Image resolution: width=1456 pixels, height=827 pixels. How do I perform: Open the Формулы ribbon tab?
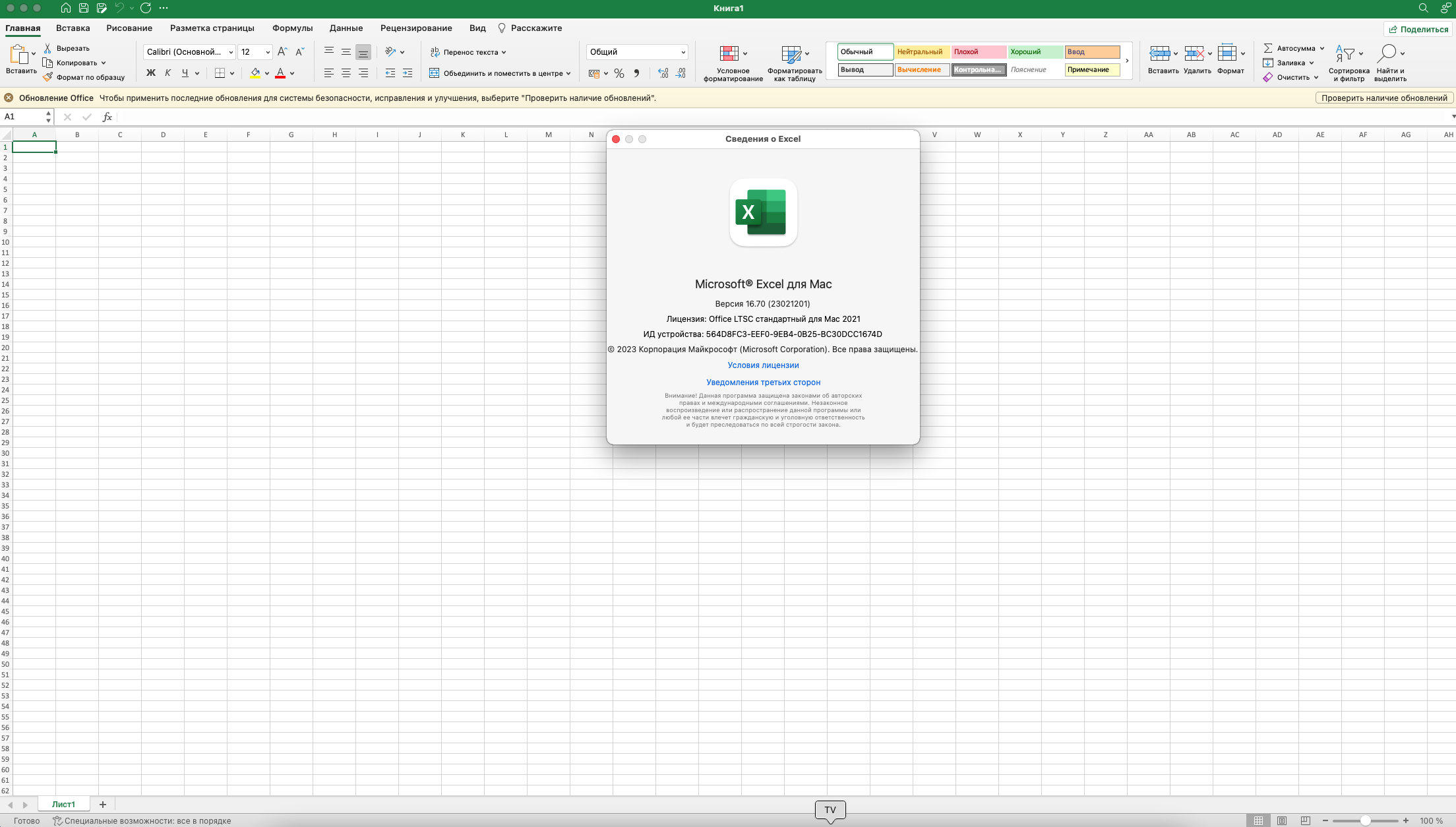pos(292,28)
